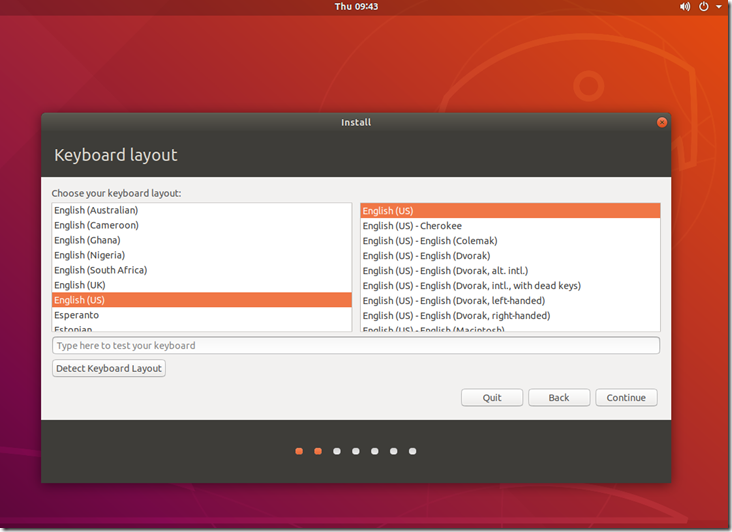Select English (Cameroon) layout
The image size is (732, 532).
(202, 225)
